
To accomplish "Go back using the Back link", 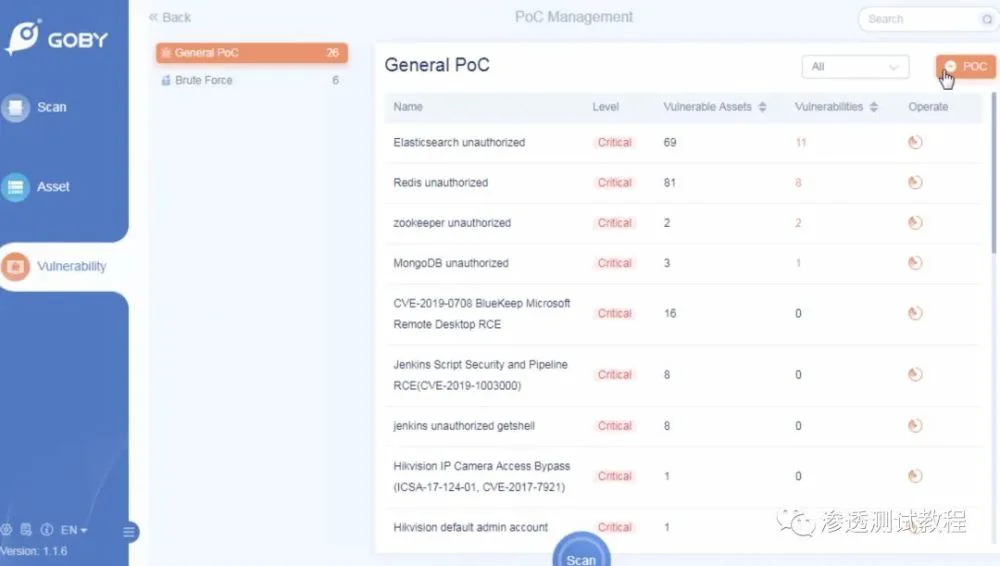I will click(170, 17).
